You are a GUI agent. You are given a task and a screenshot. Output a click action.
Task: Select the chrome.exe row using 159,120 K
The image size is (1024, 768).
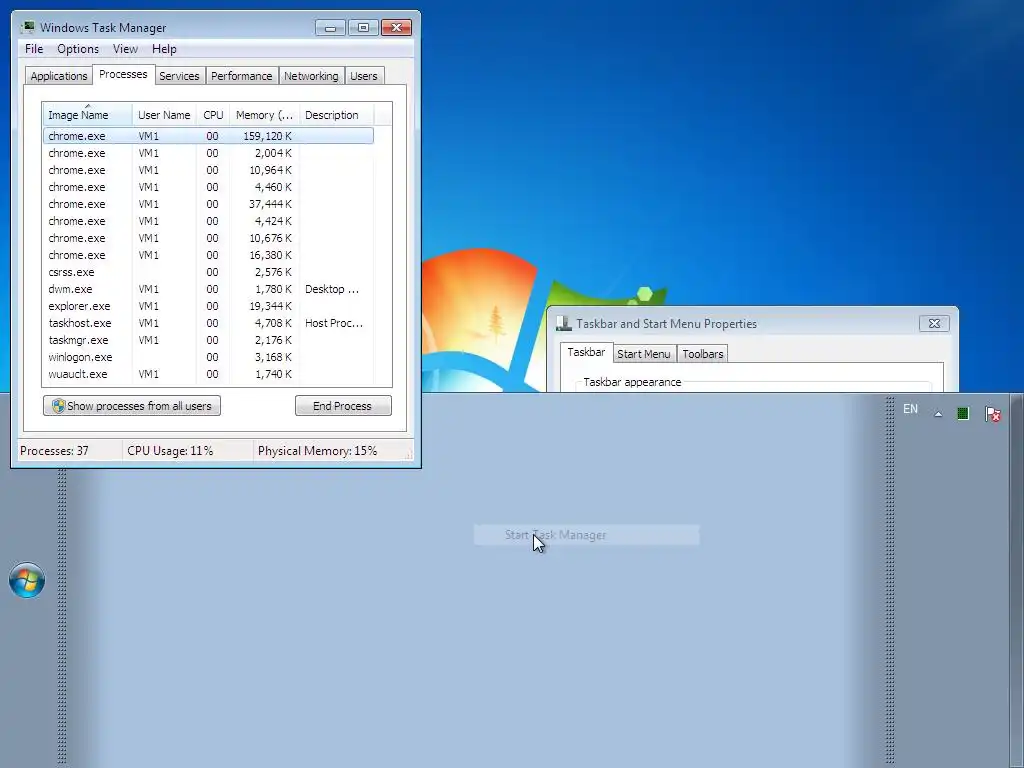208,136
